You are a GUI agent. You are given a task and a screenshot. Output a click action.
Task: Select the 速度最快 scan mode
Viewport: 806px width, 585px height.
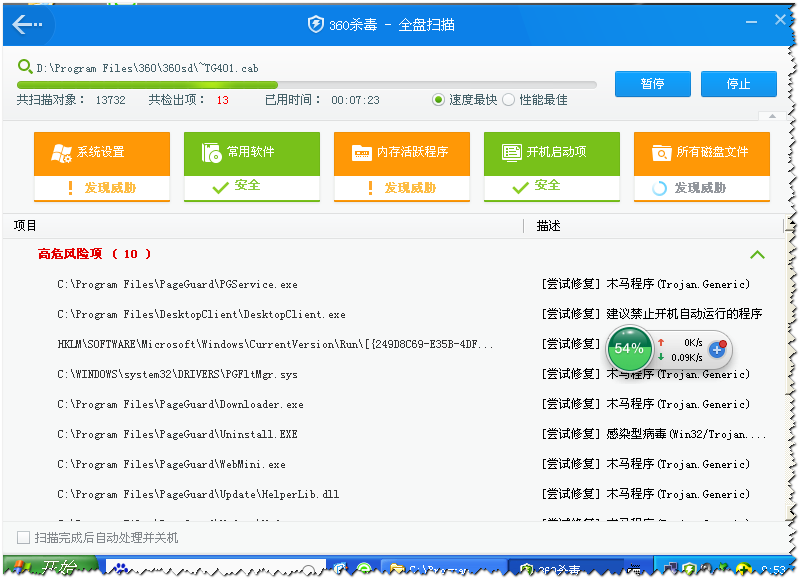pos(439,100)
